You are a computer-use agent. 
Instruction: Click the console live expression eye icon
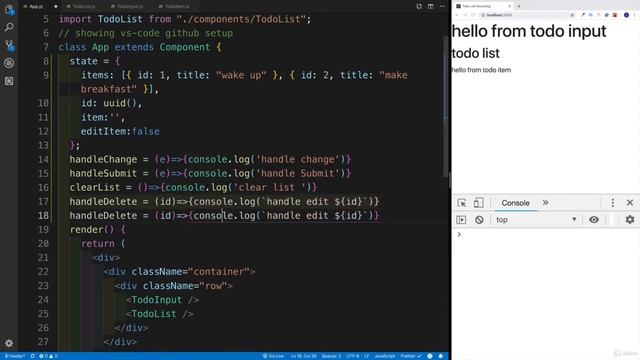click(x=594, y=220)
